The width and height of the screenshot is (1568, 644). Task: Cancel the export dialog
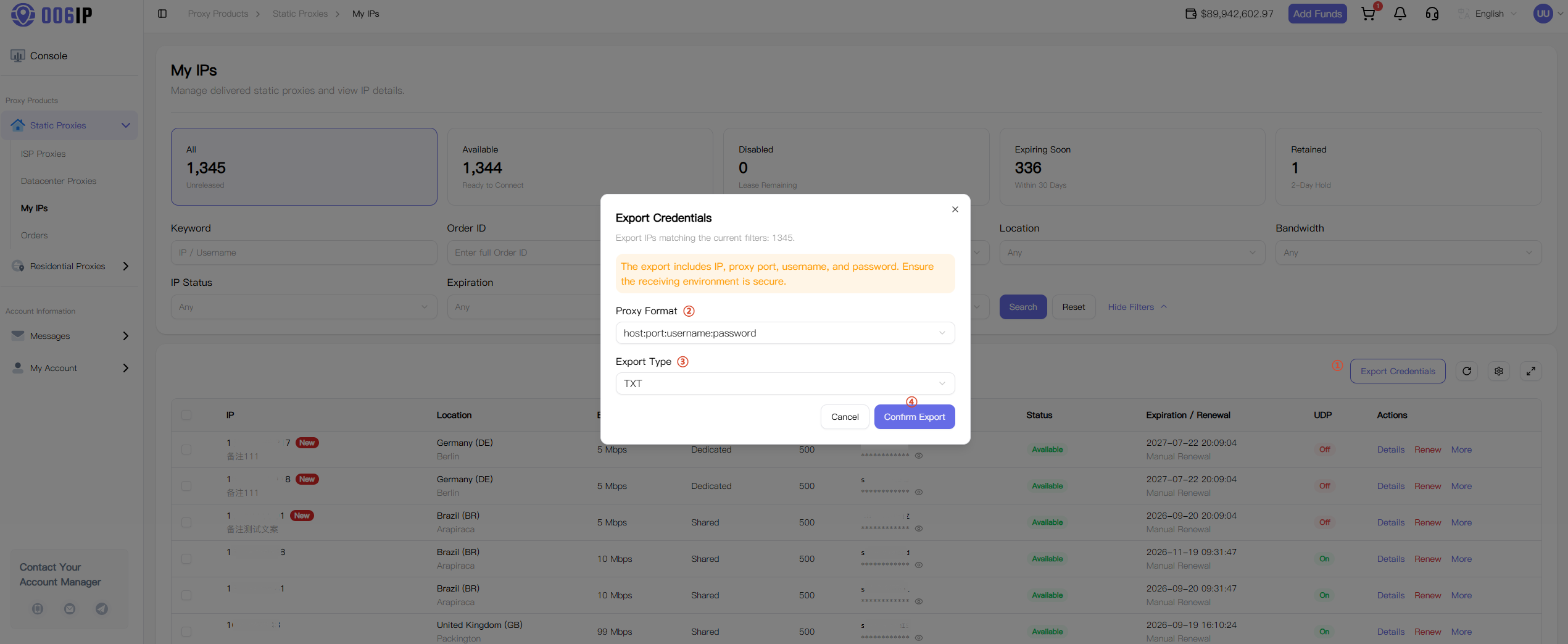pos(845,417)
